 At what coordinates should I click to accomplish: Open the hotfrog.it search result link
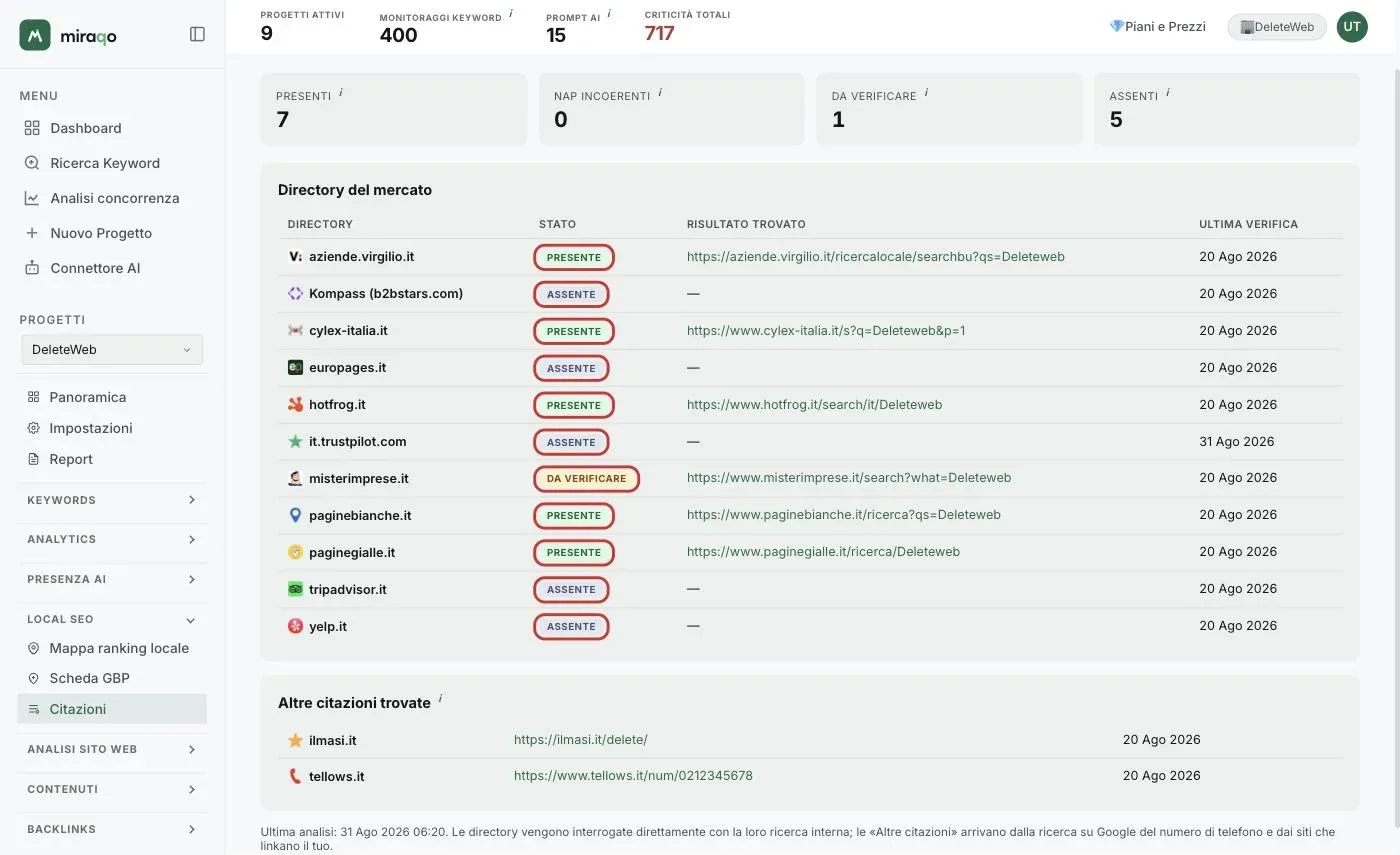(x=814, y=405)
